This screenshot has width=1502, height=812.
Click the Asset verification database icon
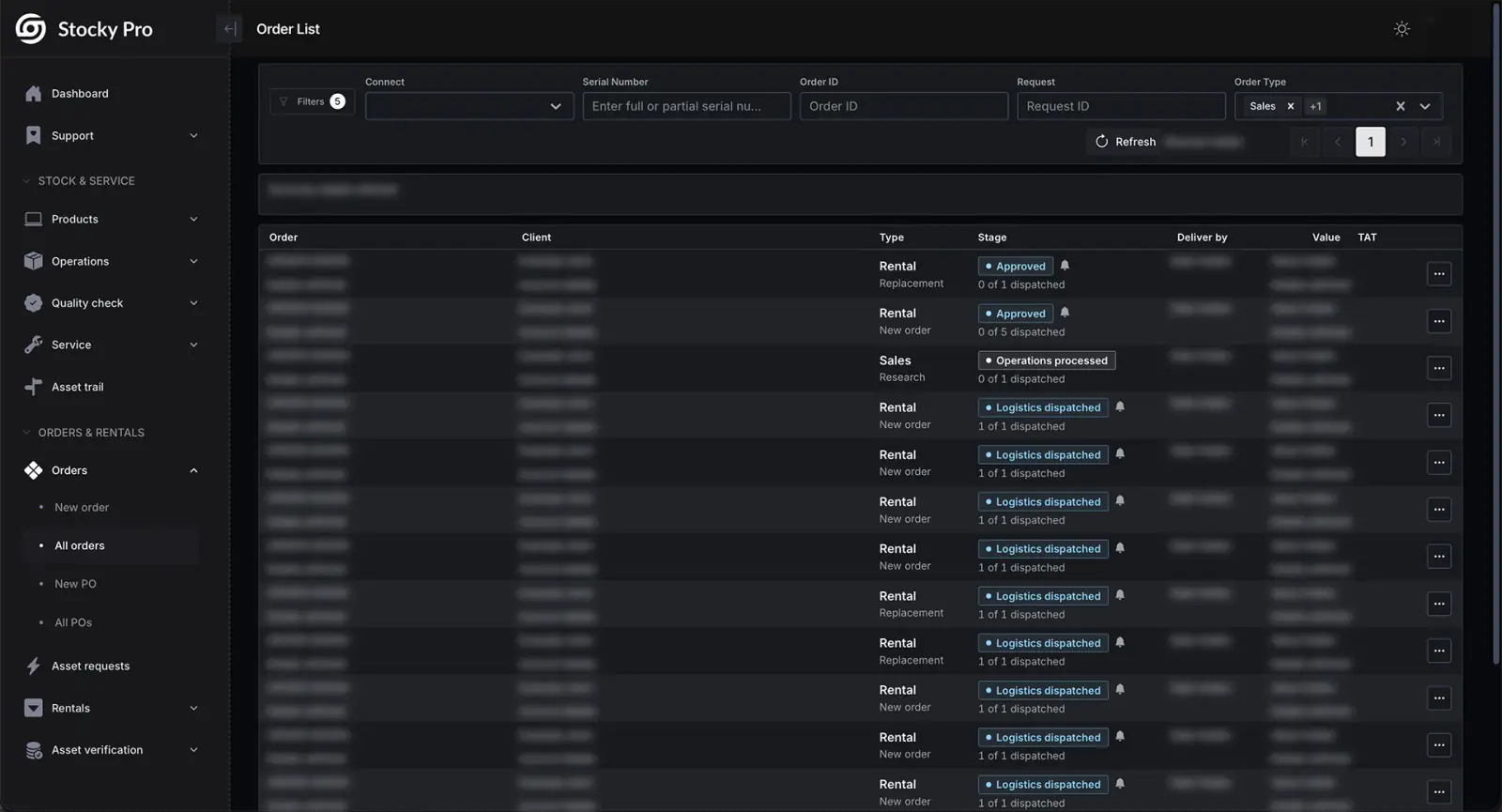click(34, 750)
